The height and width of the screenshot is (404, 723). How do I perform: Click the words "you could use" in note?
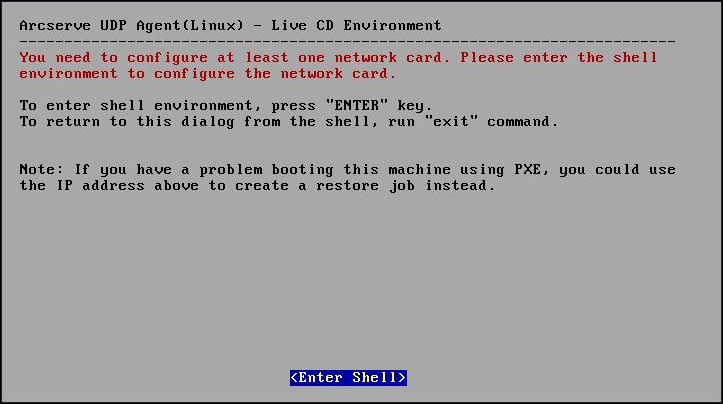pyautogui.click(x=617, y=170)
